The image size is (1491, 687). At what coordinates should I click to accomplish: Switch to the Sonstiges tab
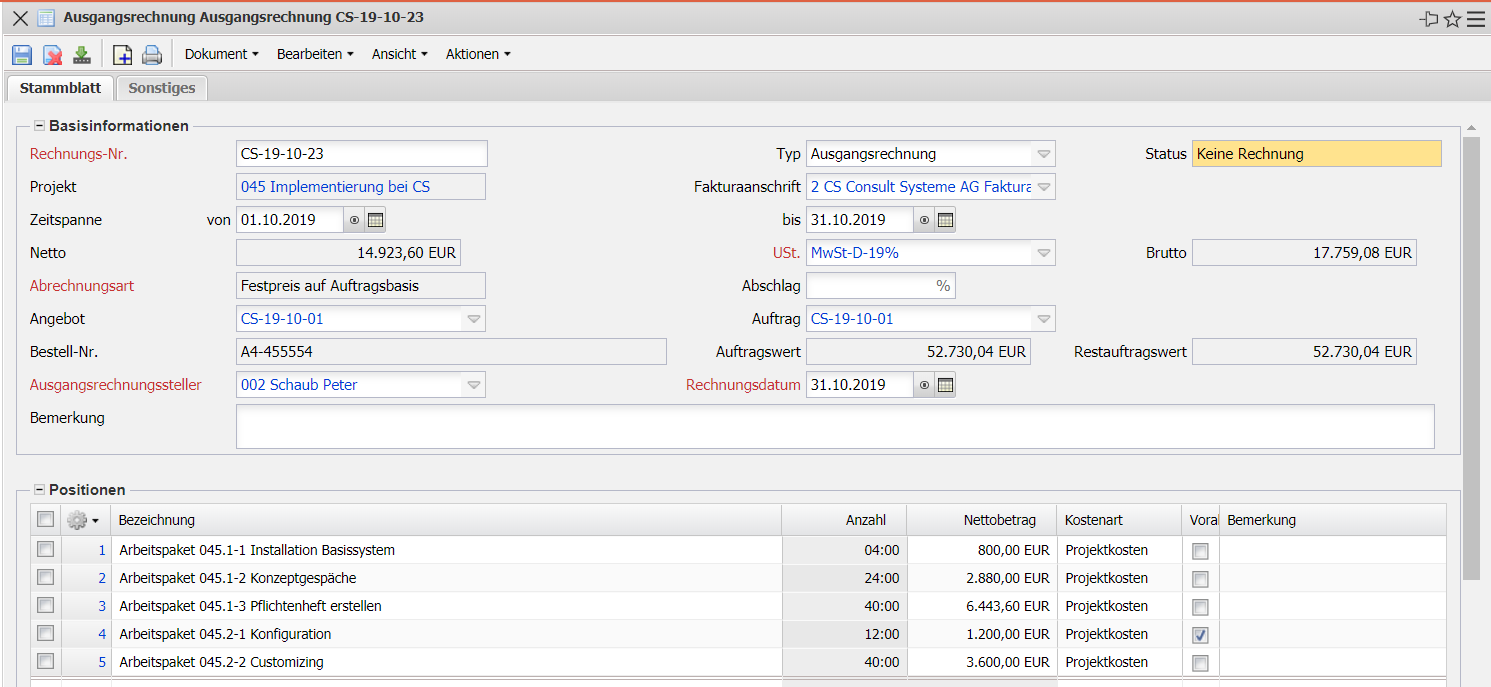[x=162, y=88]
